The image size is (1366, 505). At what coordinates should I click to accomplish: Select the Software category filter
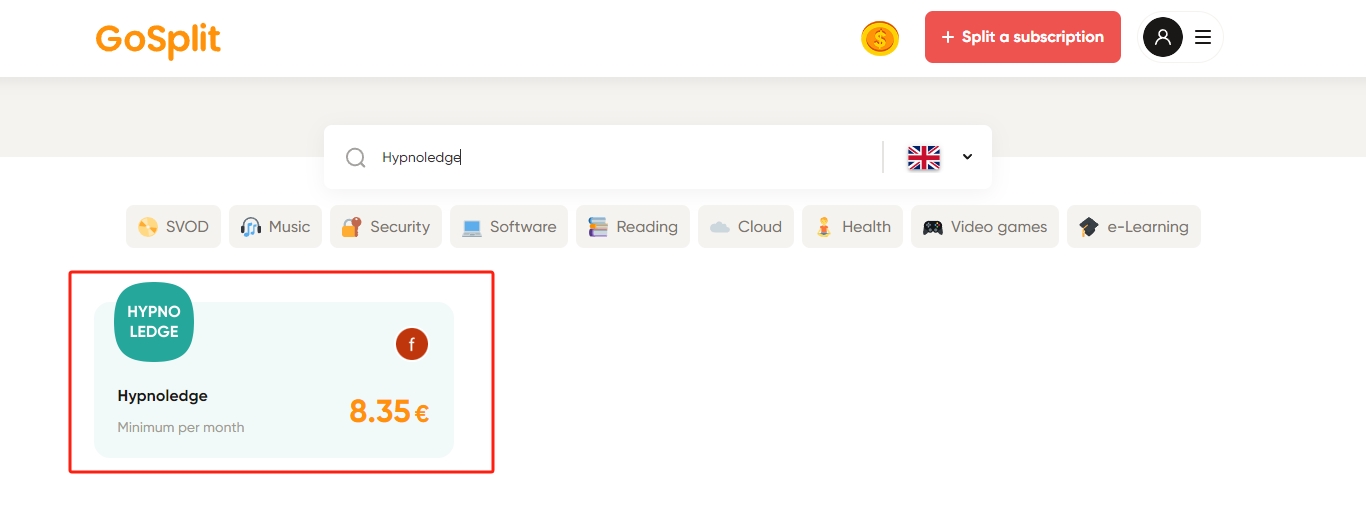509,227
